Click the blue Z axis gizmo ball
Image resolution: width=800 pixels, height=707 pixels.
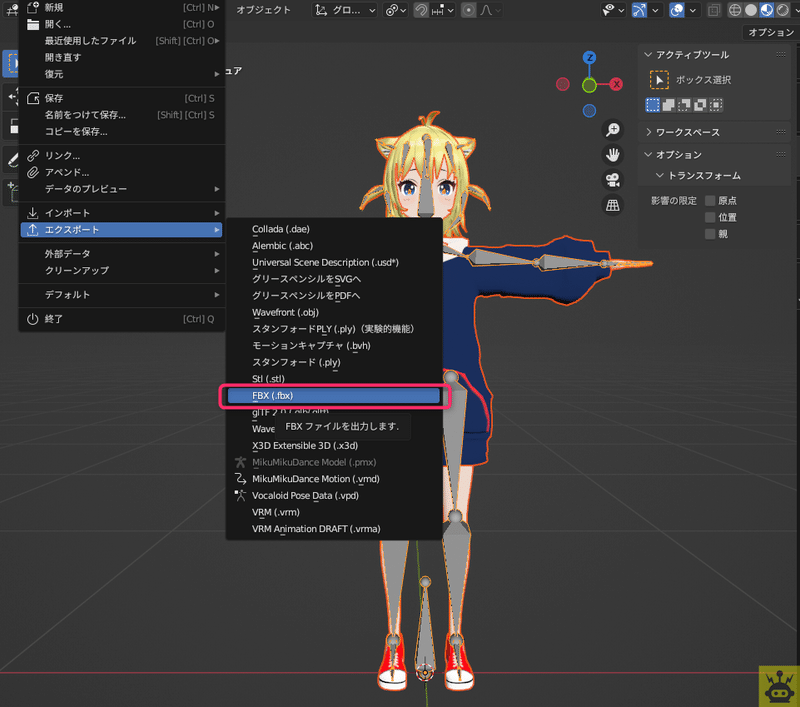click(x=589, y=57)
